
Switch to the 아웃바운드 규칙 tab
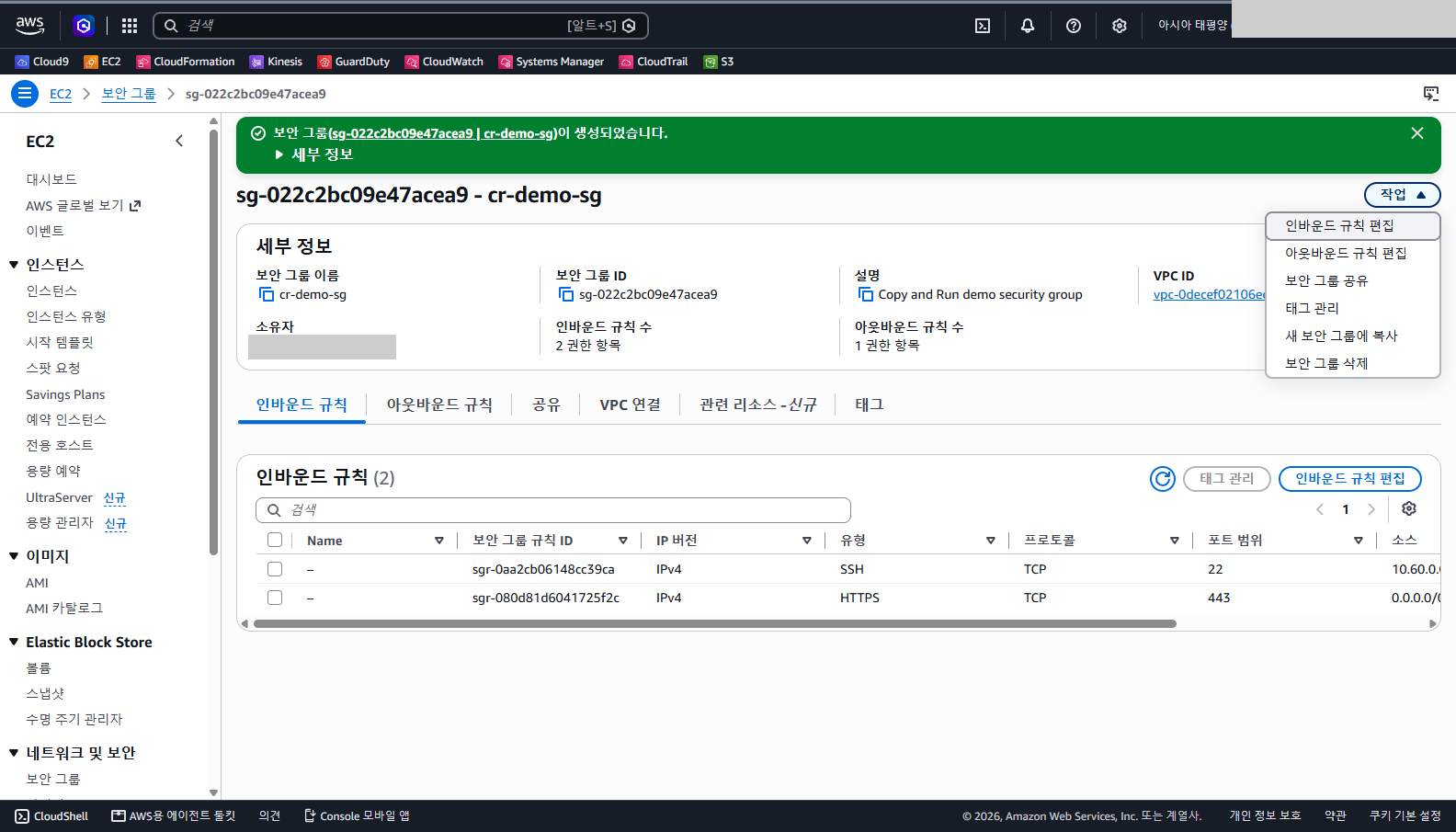click(439, 405)
